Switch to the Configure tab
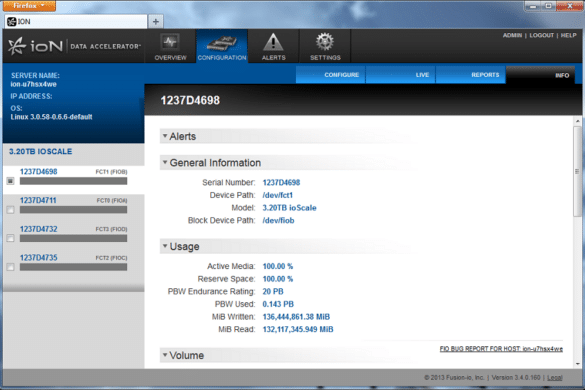Screen dimensions: 585x390 click(331, 75)
